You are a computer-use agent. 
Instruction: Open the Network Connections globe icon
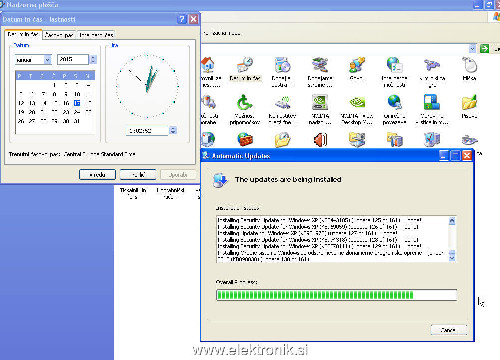point(394,102)
